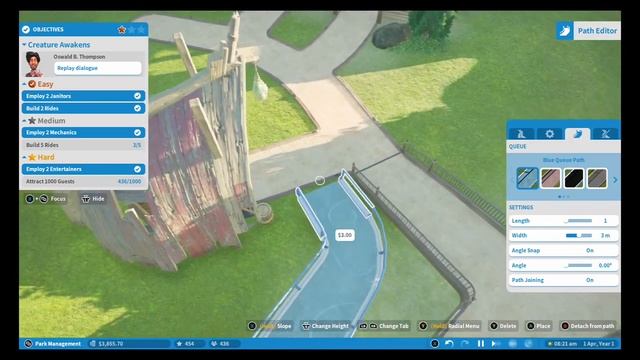
Task: Click the Path Editor title label
Action: click(x=597, y=31)
